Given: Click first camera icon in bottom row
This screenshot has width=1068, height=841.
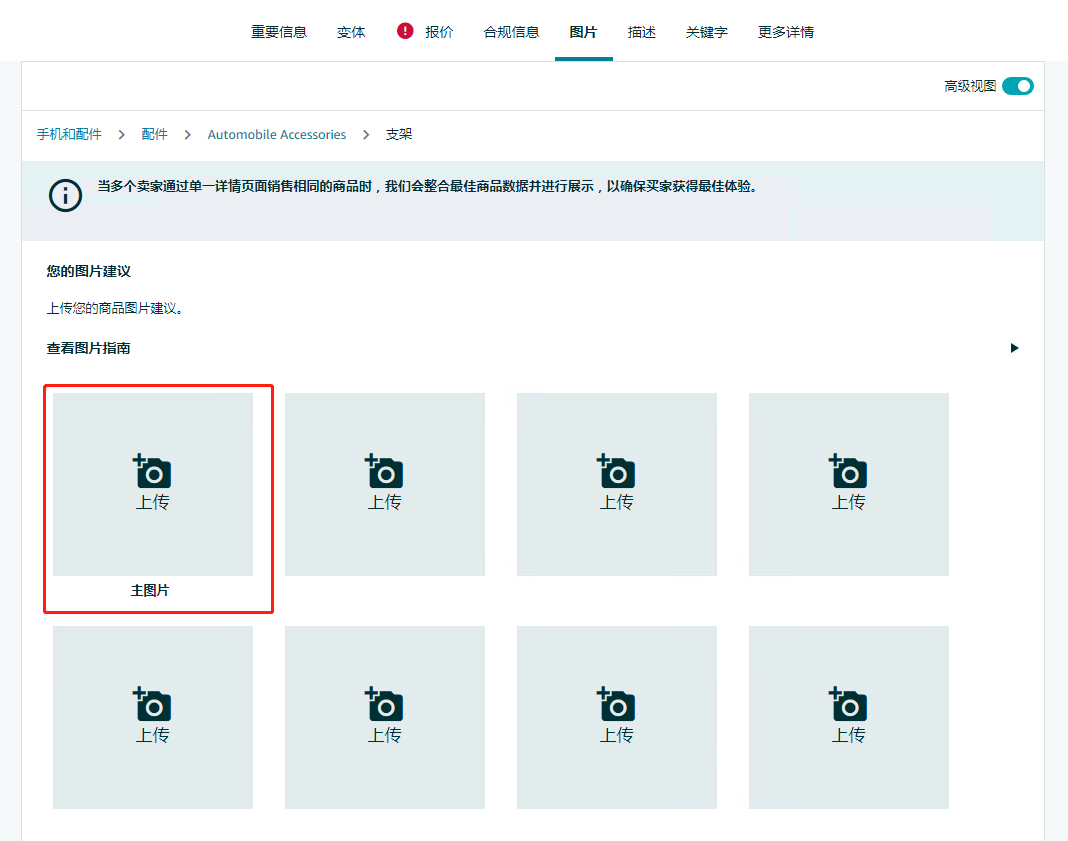Looking at the screenshot, I should click(x=153, y=705).
